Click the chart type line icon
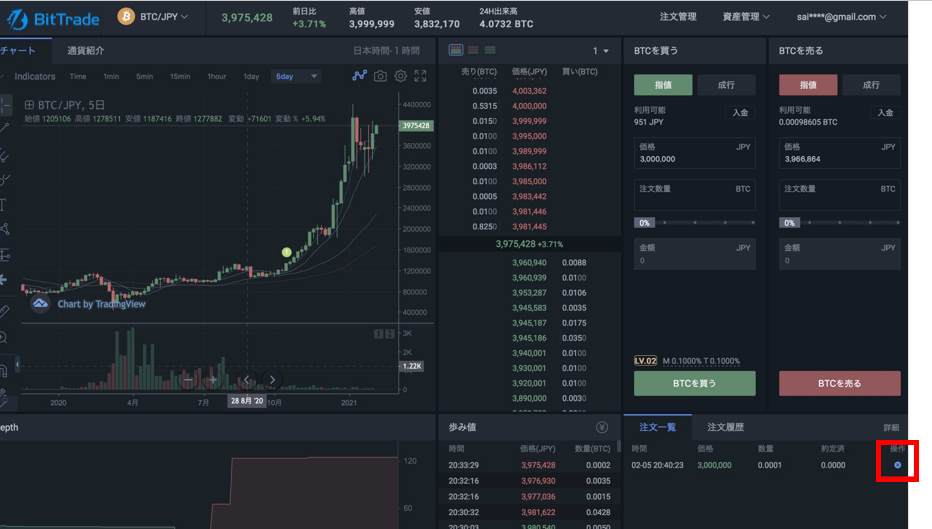Screen dimensions: 932x529 pyautogui.click(x=360, y=76)
